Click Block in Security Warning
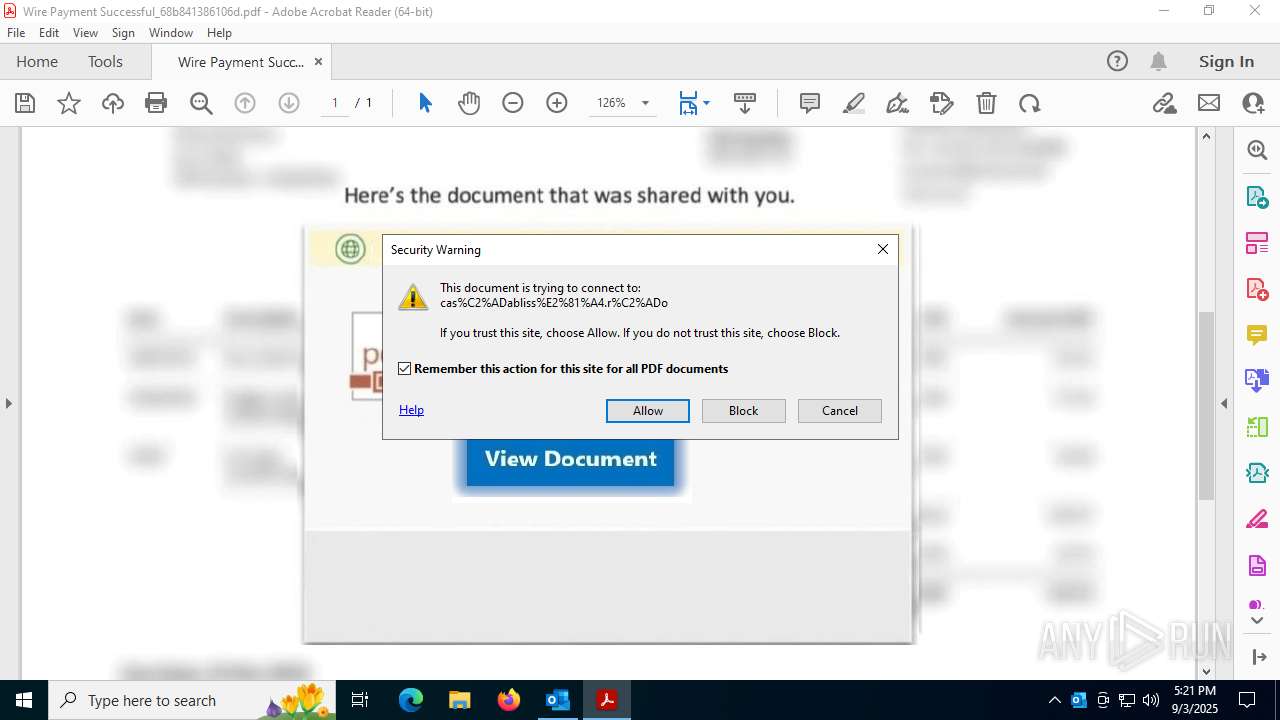This screenshot has height=720, width=1280. [x=744, y=411]
